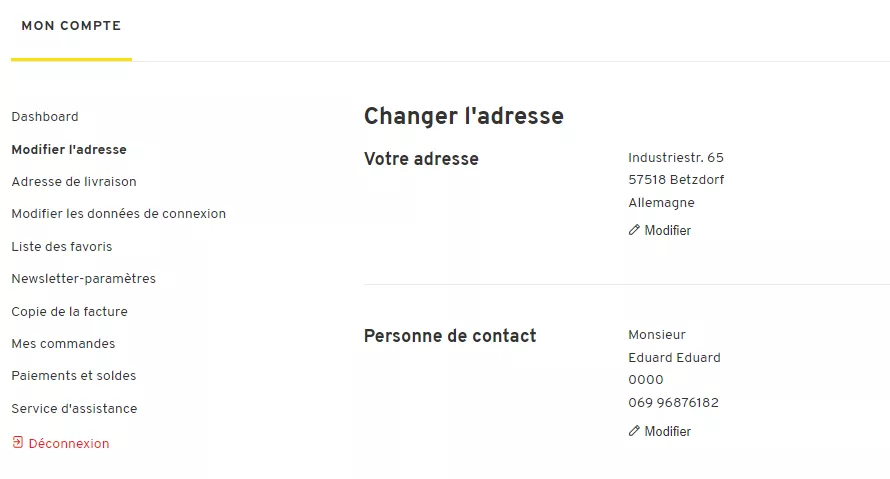Open Paiements et soldes
The image size is (890, 479).
coord(74,376)
